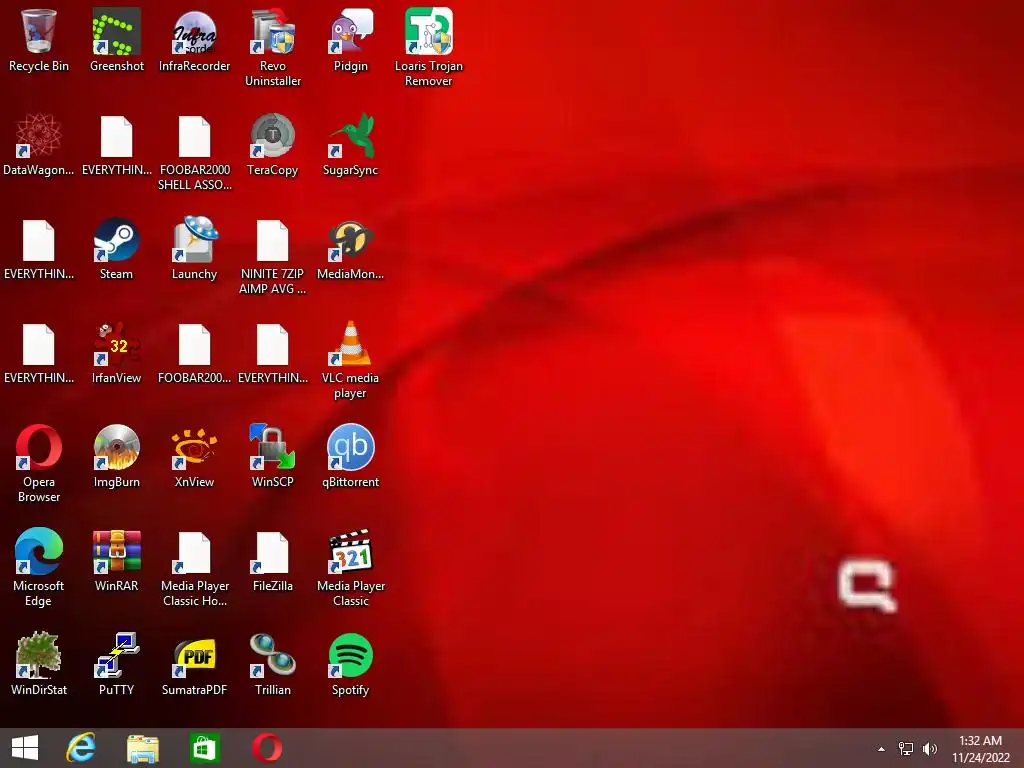Viewport: 1024px width, 768px height.
Task: Launch Media Player Classic with the 321 clapperboard icon
Action: click(351, 568)
